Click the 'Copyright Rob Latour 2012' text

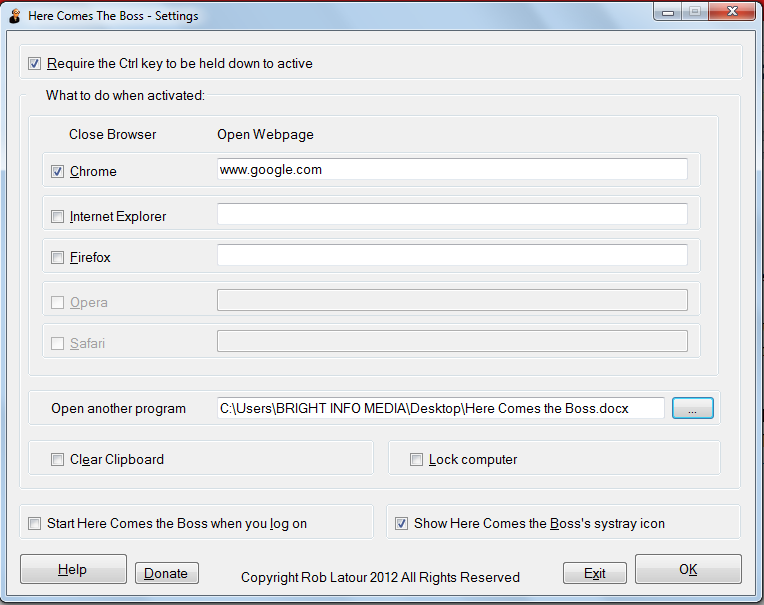(x=319, y=577)
